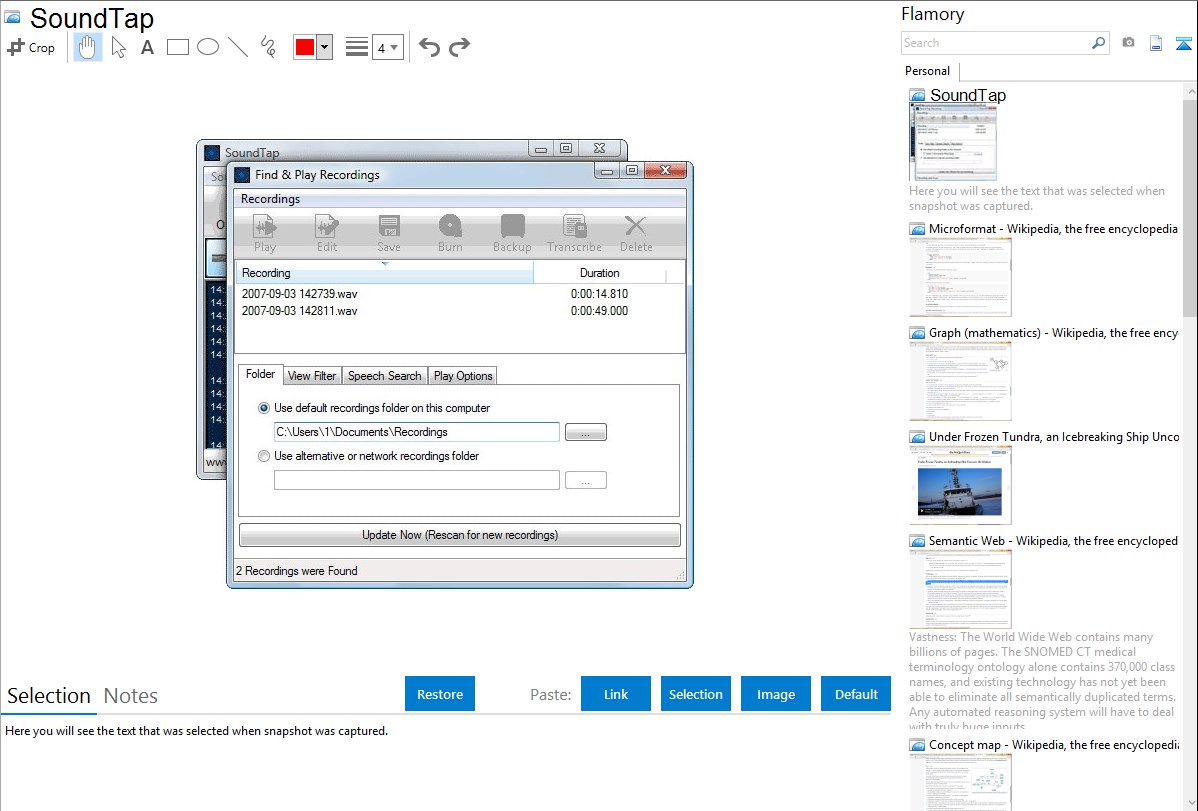
Task: Activate the hand pan tool
Action: click(x=88, y=47)
